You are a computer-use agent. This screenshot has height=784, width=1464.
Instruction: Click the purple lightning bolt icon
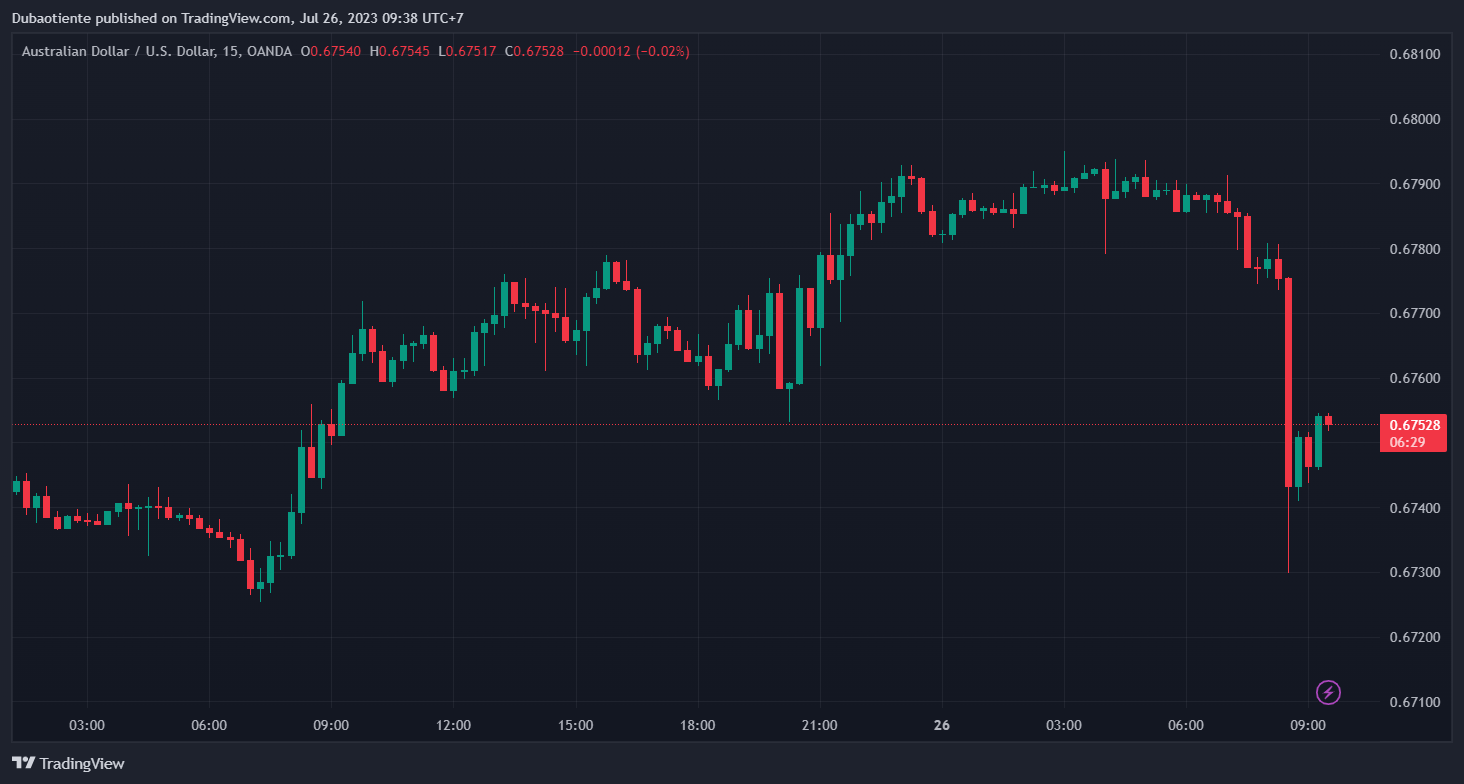pos(1328,692)
